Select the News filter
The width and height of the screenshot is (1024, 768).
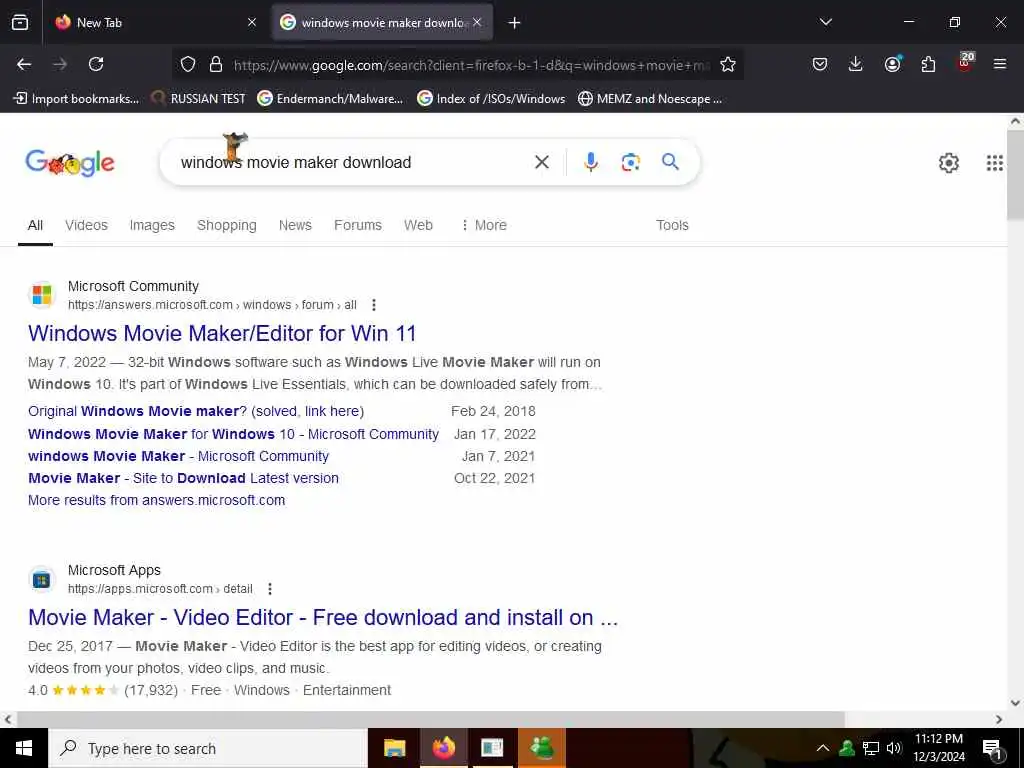[x=295, y=225]
